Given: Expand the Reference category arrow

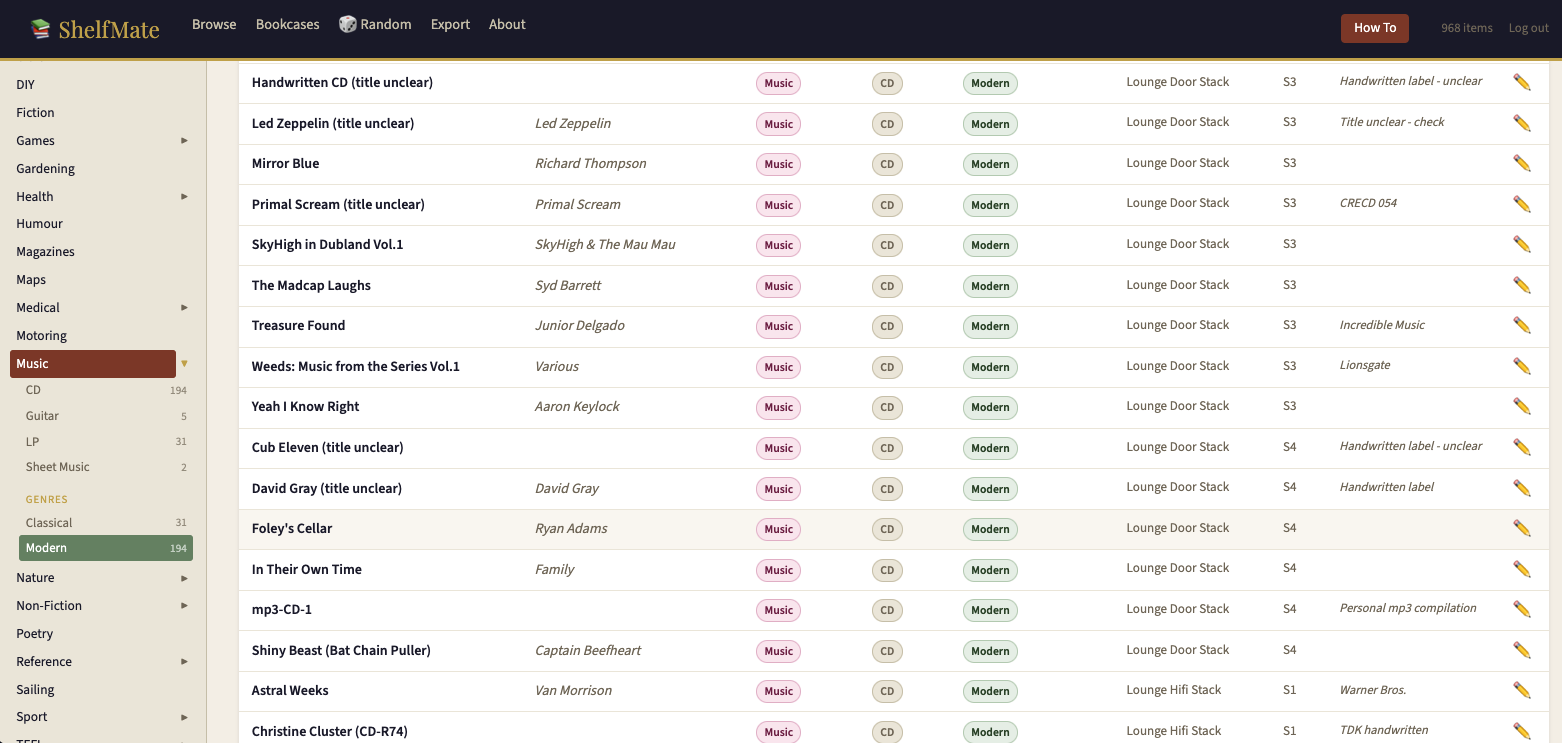Looking at the screenshot, I should (x=184, y=662).
